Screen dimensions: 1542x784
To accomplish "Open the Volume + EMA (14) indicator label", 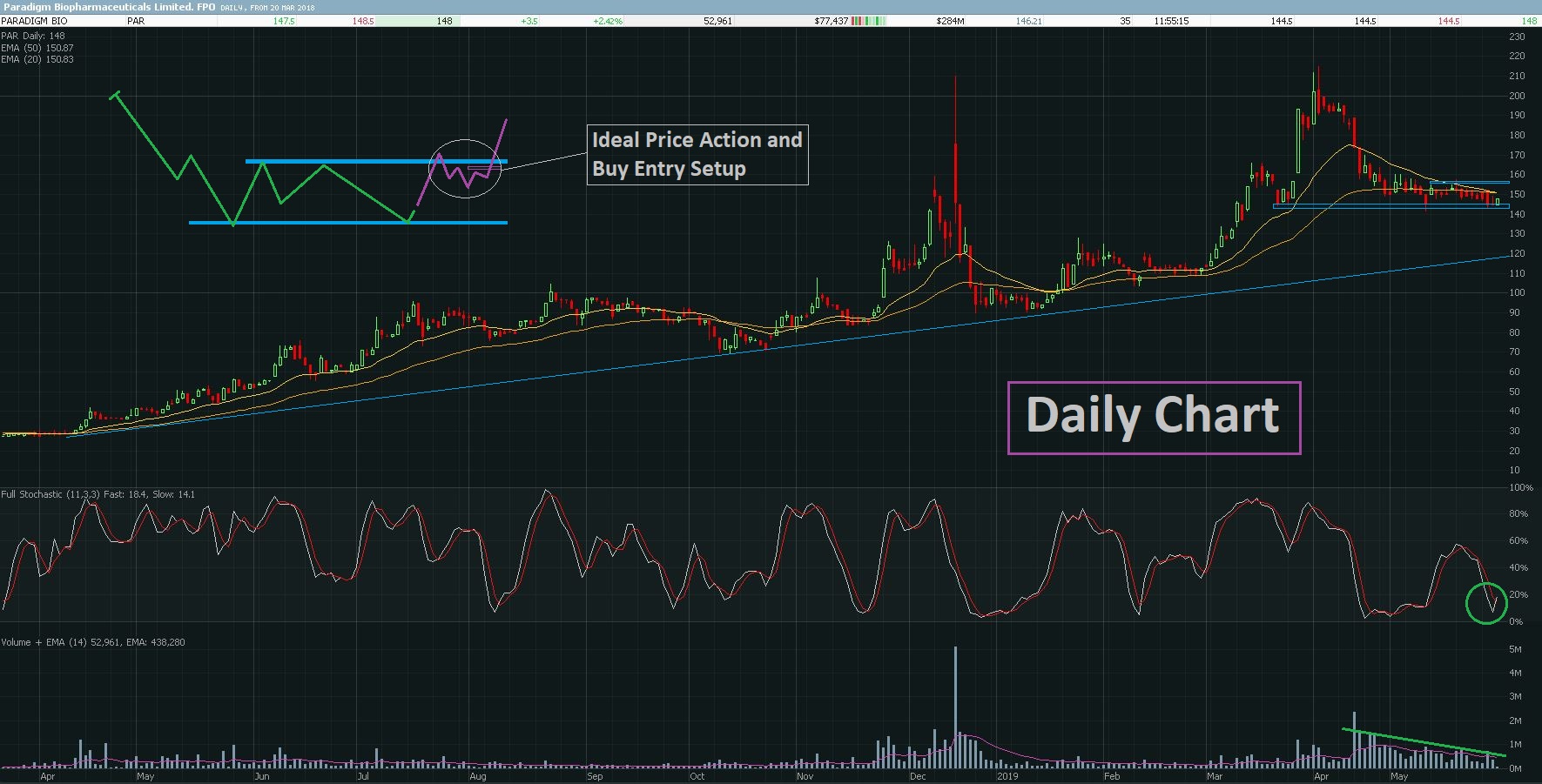I will pyautogui.click(x=93, y=642).
